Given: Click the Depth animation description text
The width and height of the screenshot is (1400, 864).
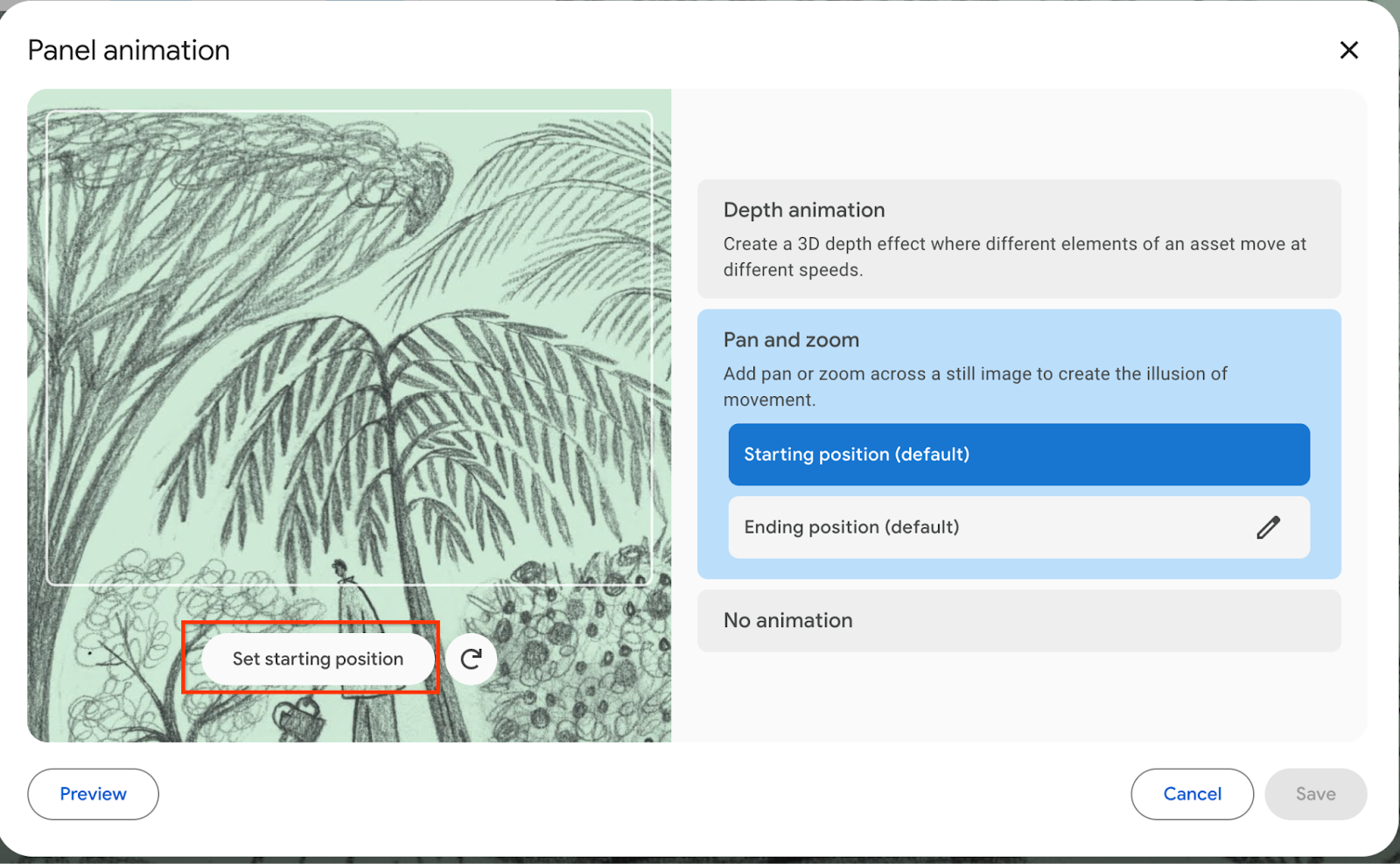Looking at the screenshot, I should click(1014, 257).
